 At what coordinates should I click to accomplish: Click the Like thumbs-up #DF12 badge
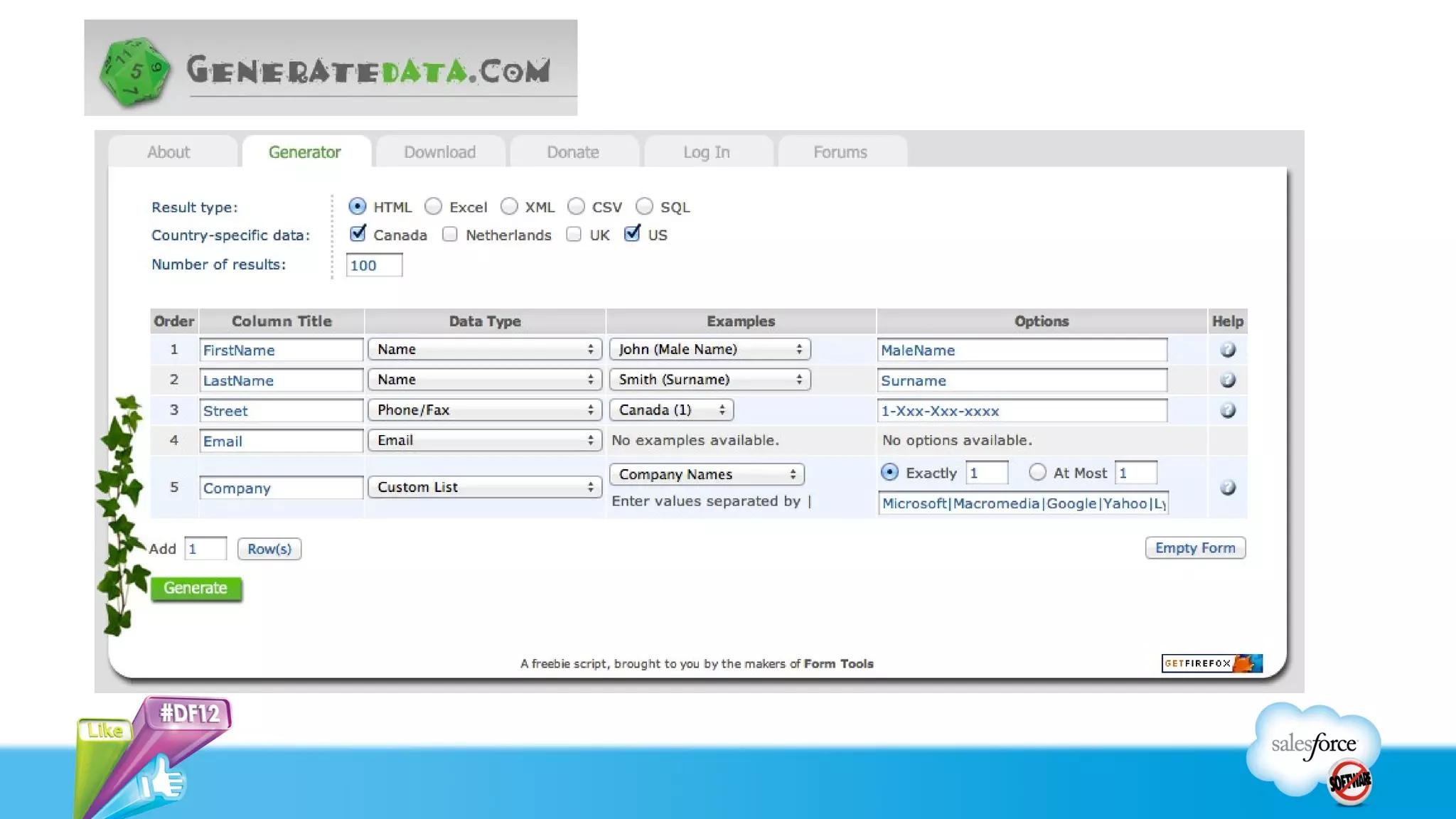153,757
